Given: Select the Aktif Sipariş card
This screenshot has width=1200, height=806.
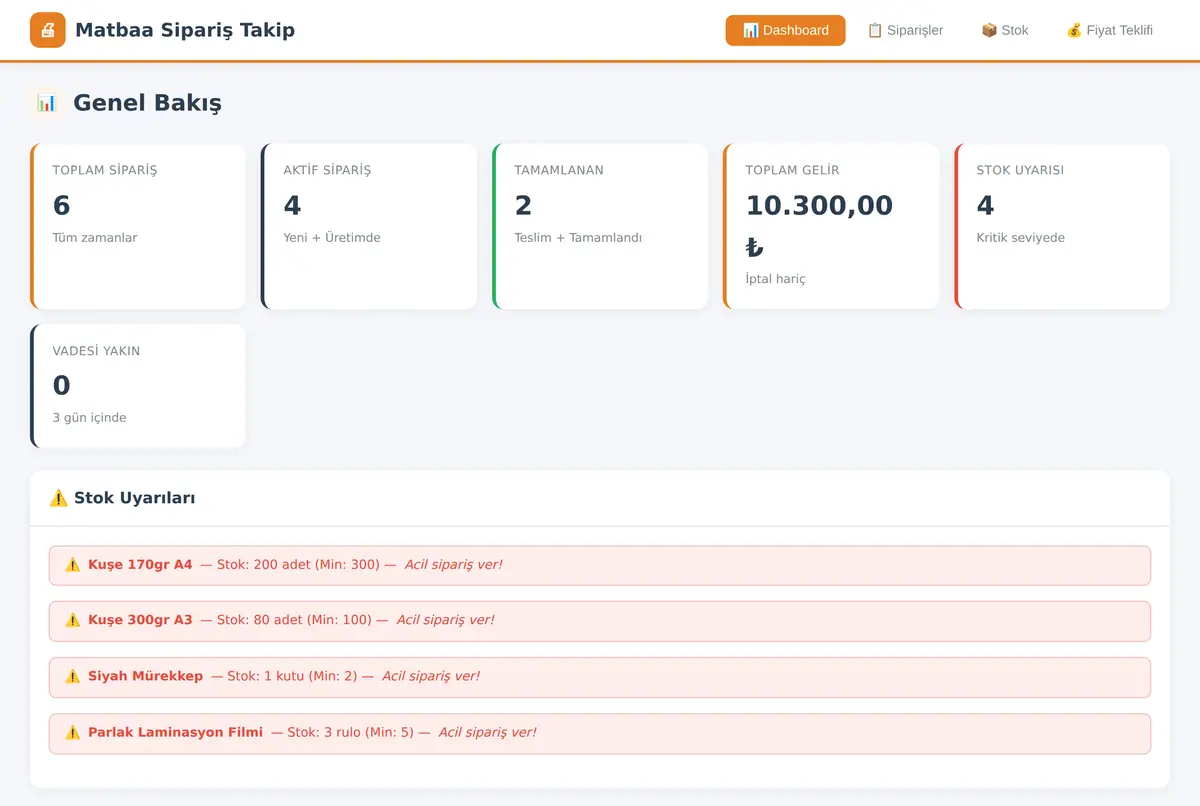Looking at the screenshot, I should point(369,226).
